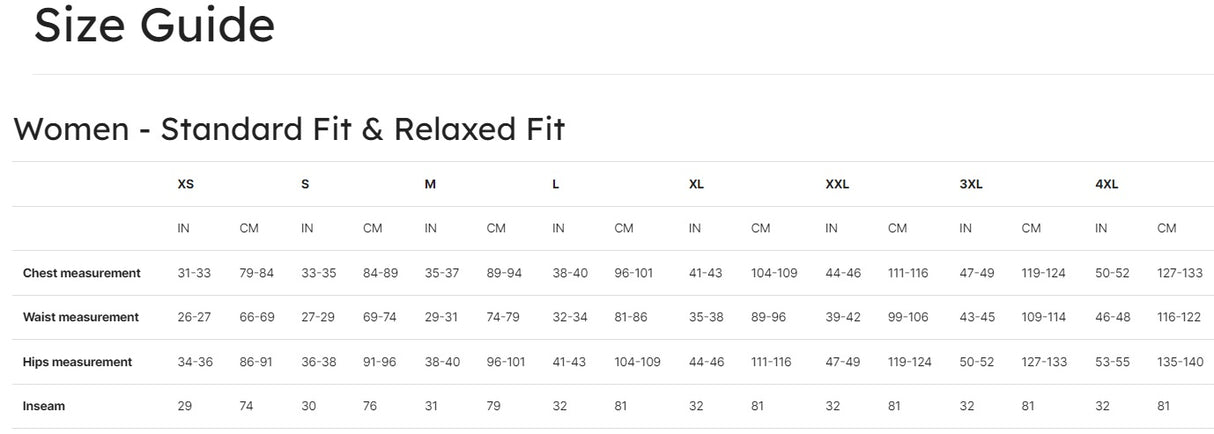Viewport: 1214px width, 434px height.
Task: Select the M size column header
Action: (430, 184)
